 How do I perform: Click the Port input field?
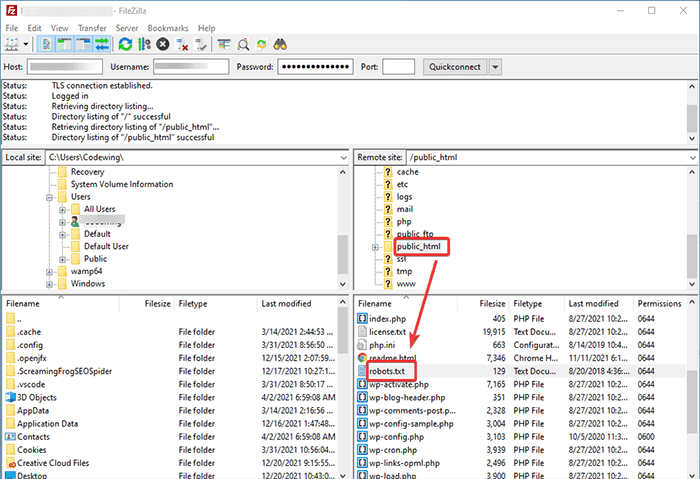point(398,67)
